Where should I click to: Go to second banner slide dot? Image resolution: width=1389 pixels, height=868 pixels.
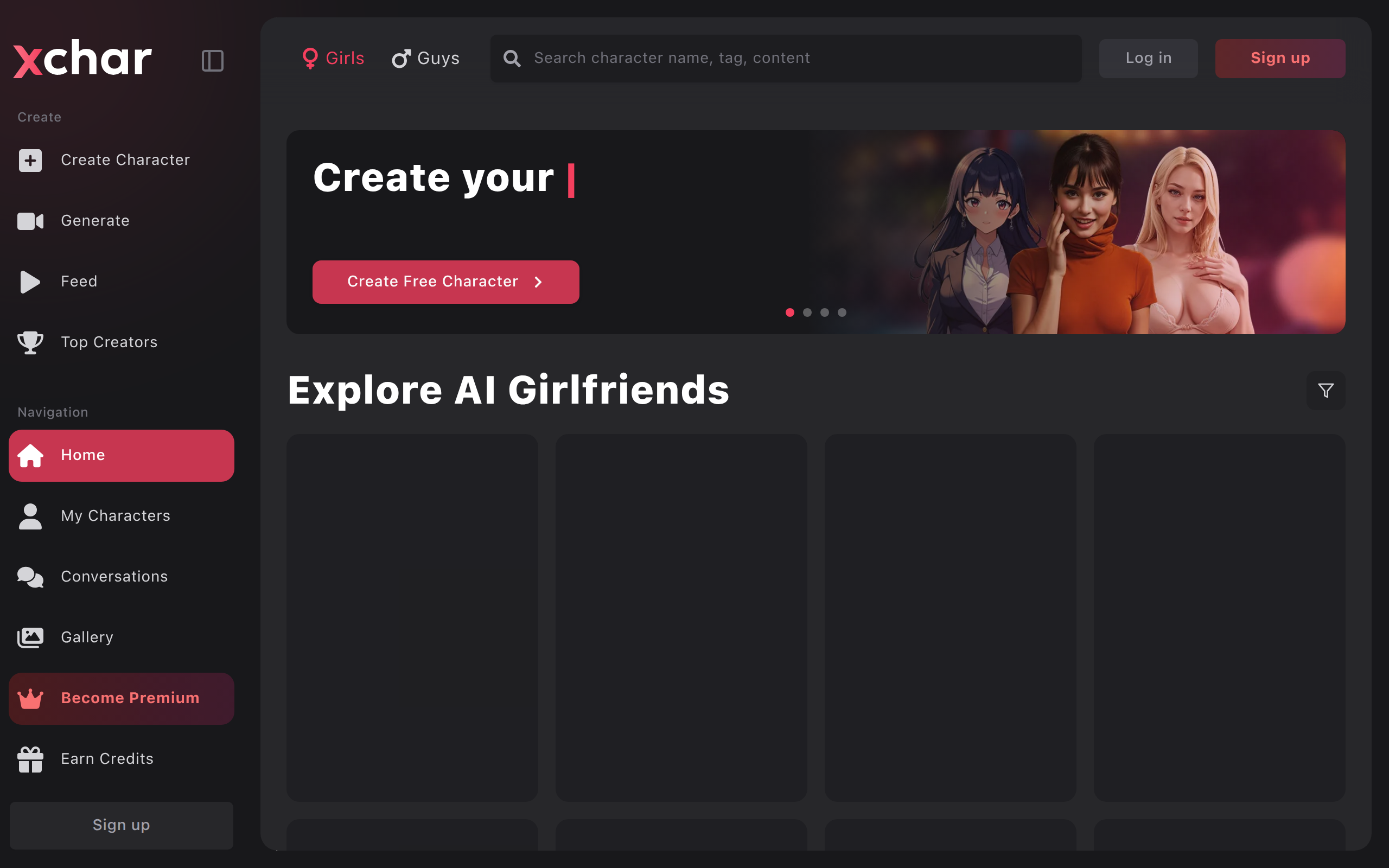[x=807, y=312]
